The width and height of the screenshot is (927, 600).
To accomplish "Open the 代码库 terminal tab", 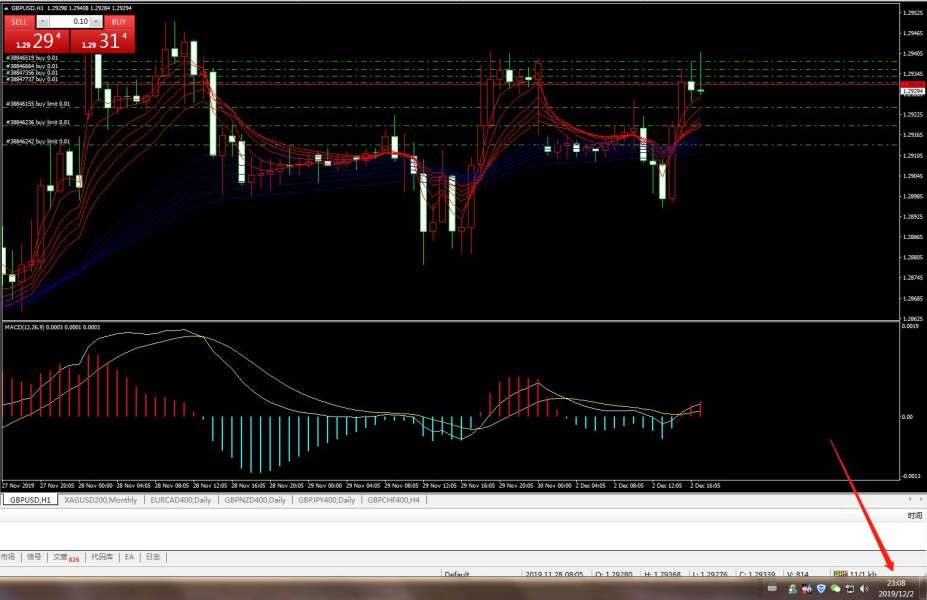I will point(102,557).
